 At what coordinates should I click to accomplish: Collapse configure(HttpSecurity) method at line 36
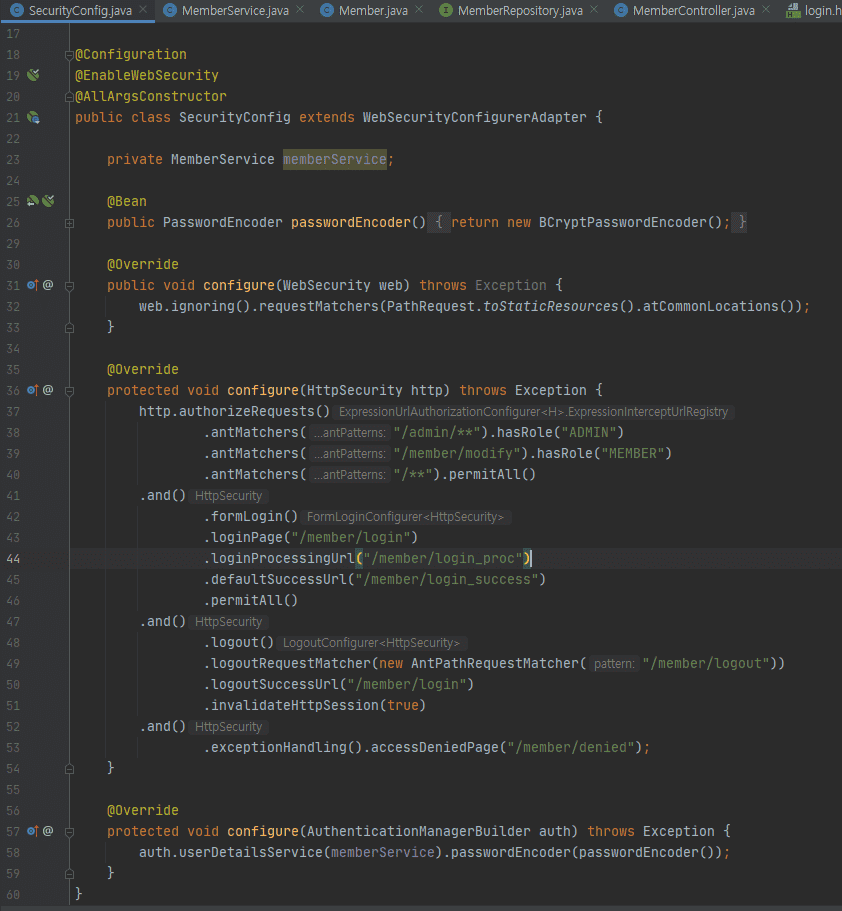[69, 391]
